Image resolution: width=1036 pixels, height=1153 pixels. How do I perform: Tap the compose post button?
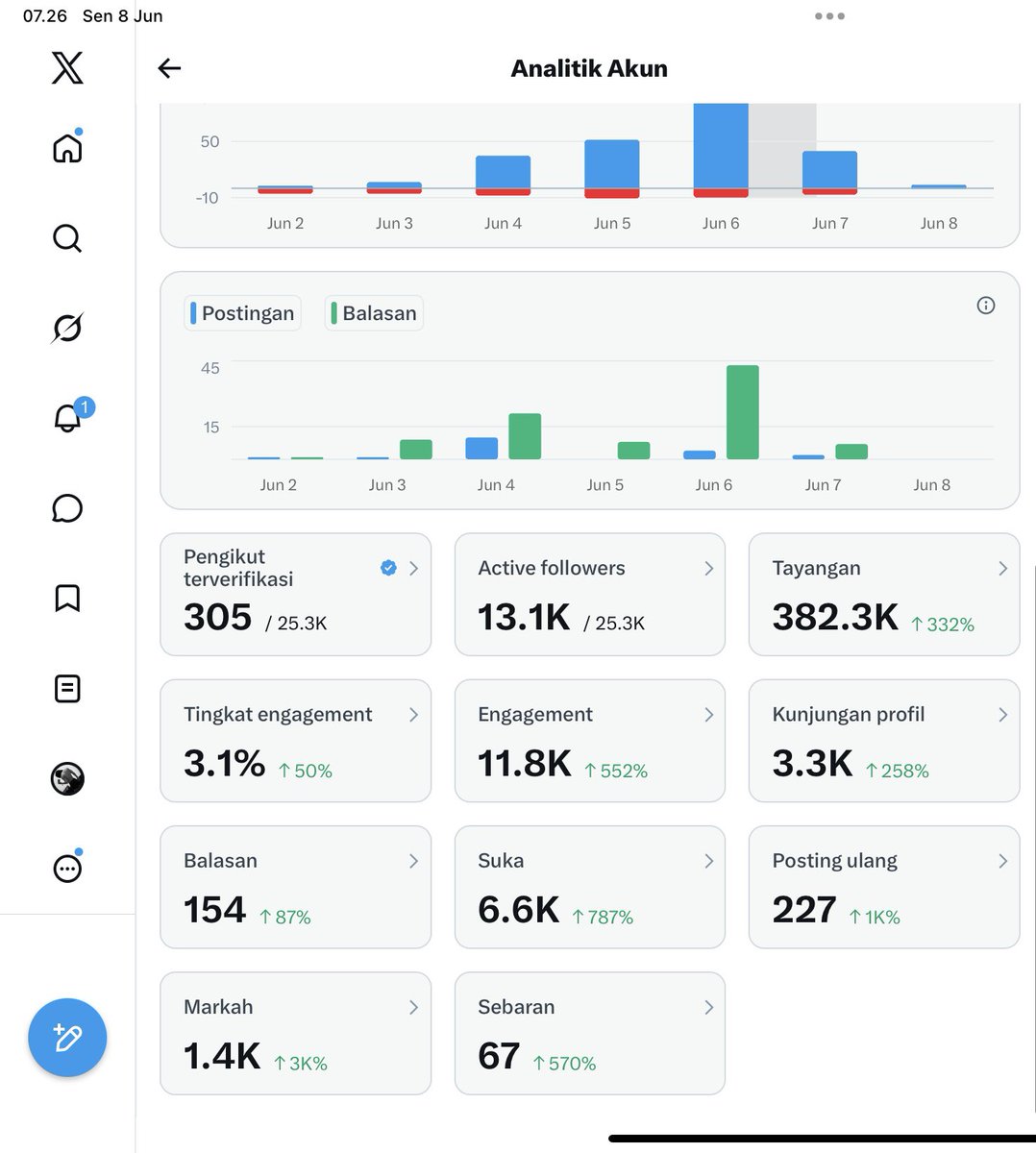67,1038
